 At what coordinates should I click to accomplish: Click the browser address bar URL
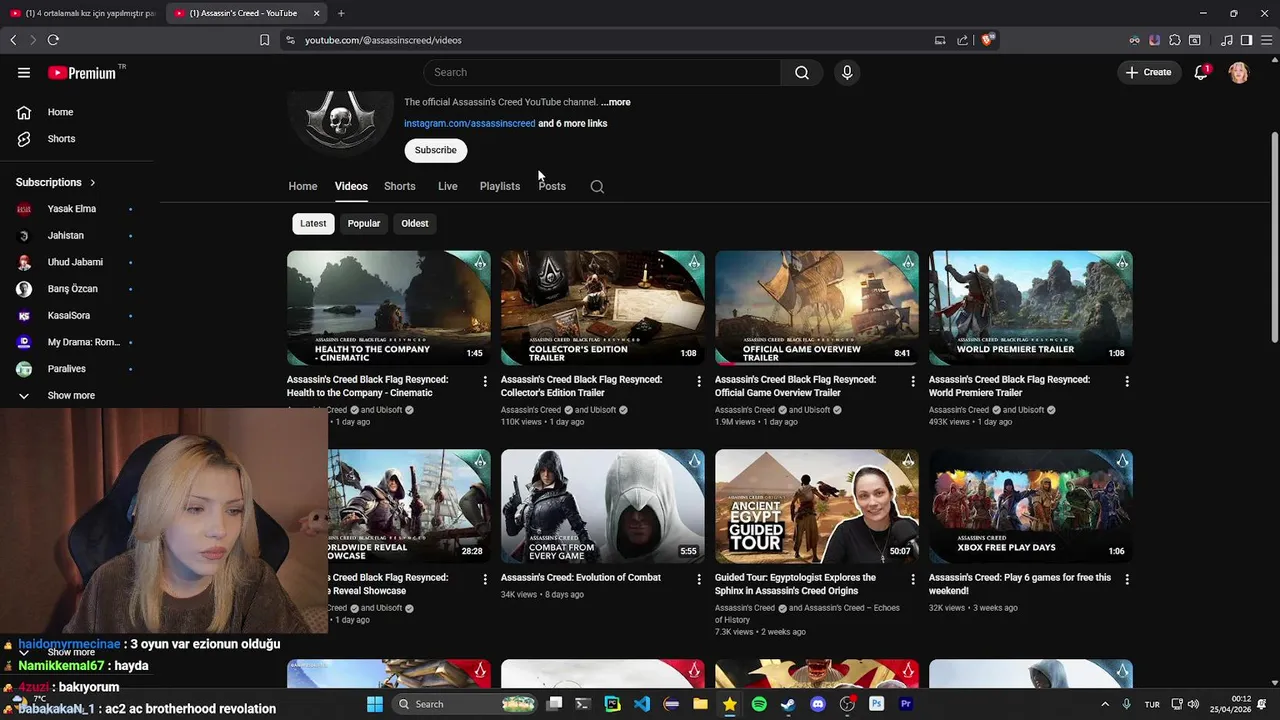point(383,40)
